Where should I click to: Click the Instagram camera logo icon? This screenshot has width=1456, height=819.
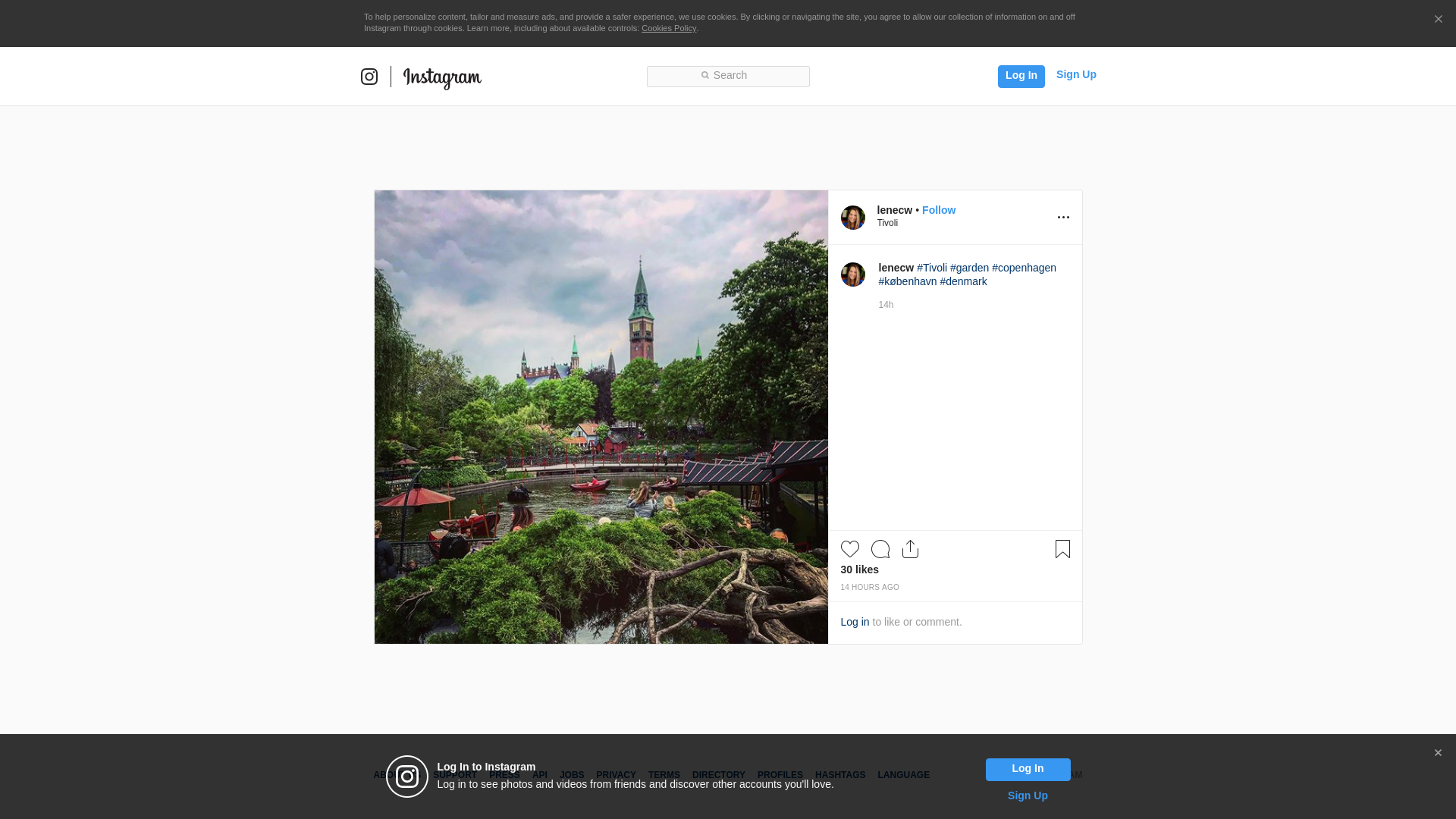point(369,77)
